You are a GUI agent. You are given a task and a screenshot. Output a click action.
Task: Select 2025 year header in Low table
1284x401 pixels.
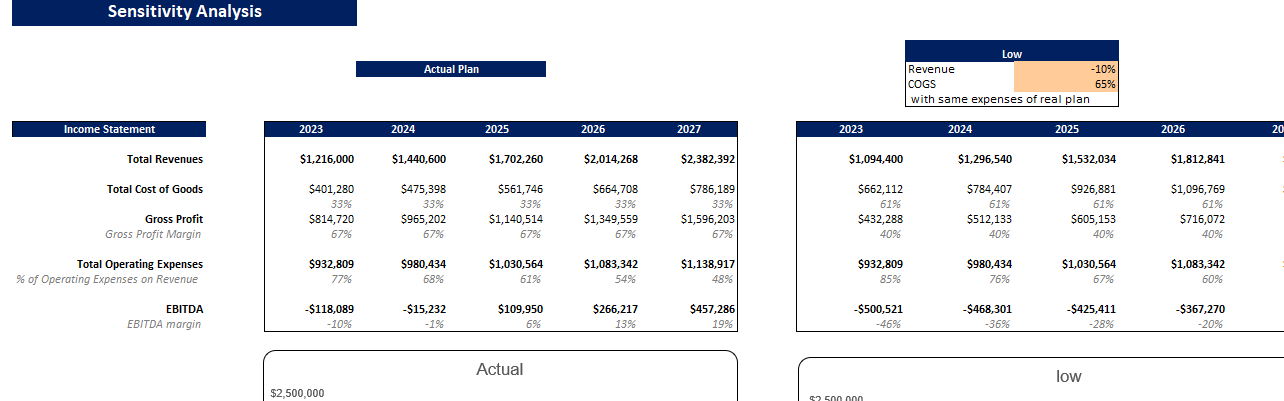point(1067,129)
